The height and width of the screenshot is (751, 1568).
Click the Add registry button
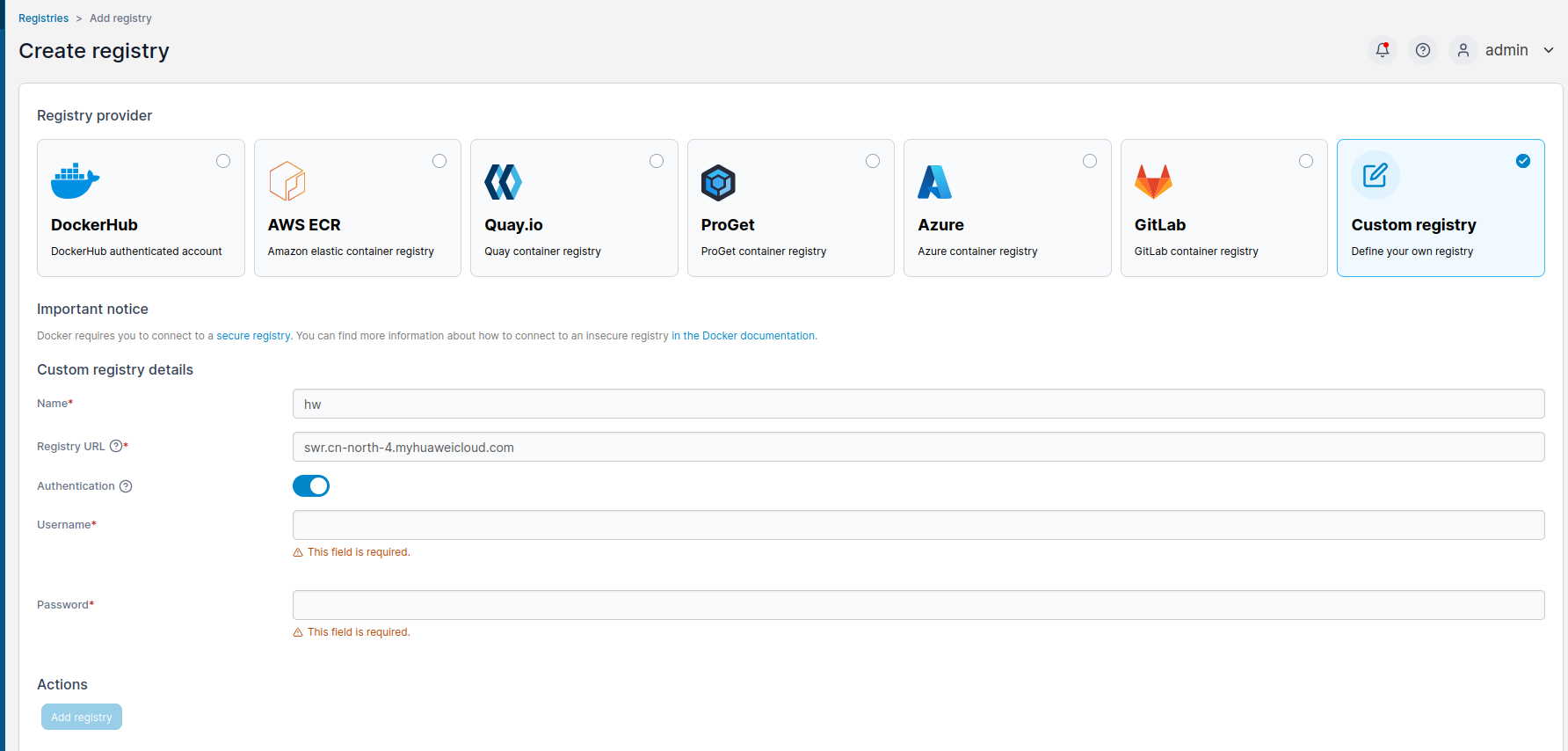(82, 717)
